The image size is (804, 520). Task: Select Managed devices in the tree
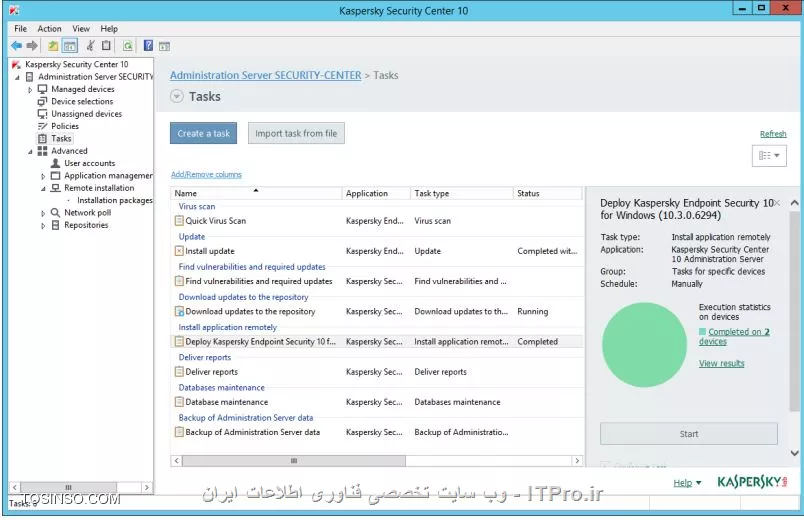coord(83,89)
